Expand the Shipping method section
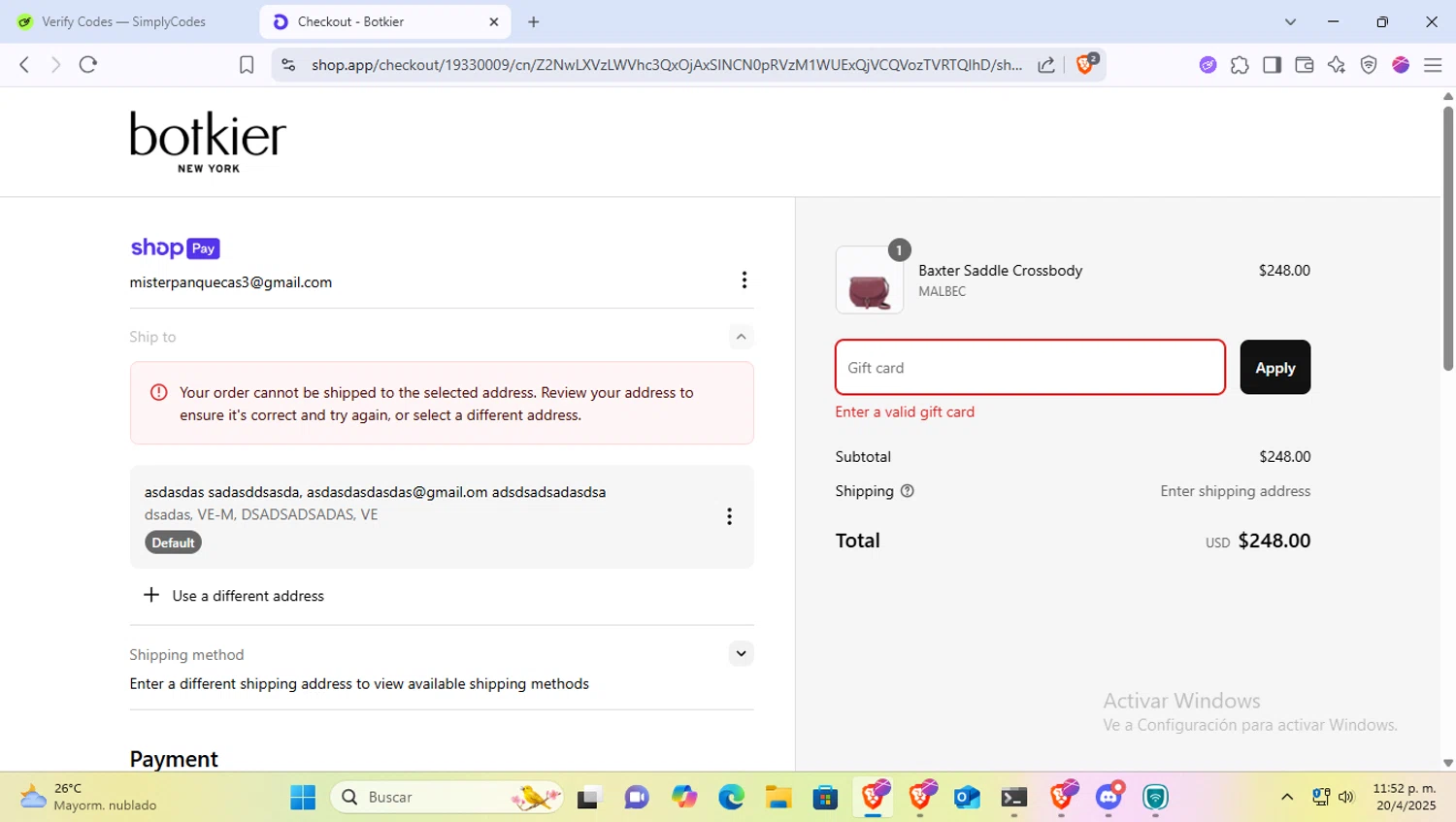This screenshot has height=822, width=1456. coord(741,653)
